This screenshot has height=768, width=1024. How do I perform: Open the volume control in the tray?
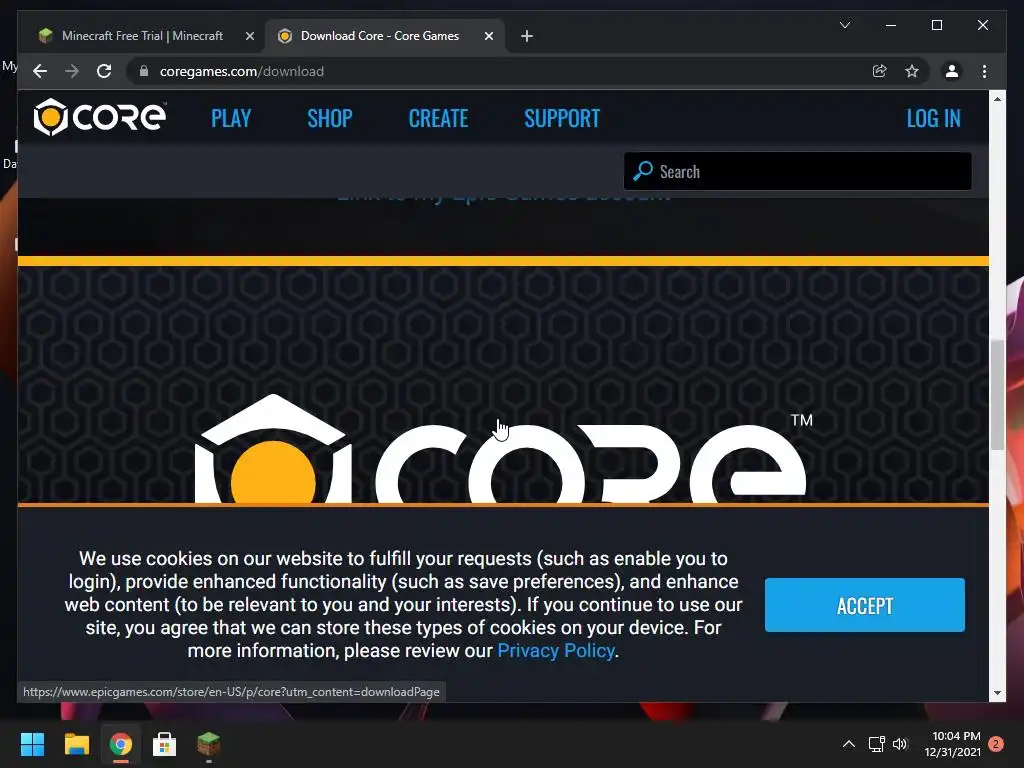tap(900, 744)
